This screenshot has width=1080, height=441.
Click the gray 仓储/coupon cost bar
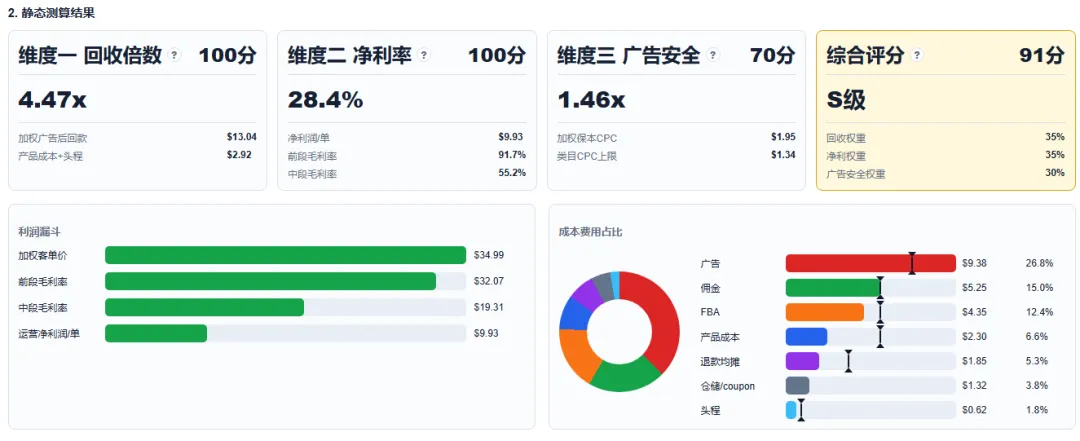coord(798,386)
